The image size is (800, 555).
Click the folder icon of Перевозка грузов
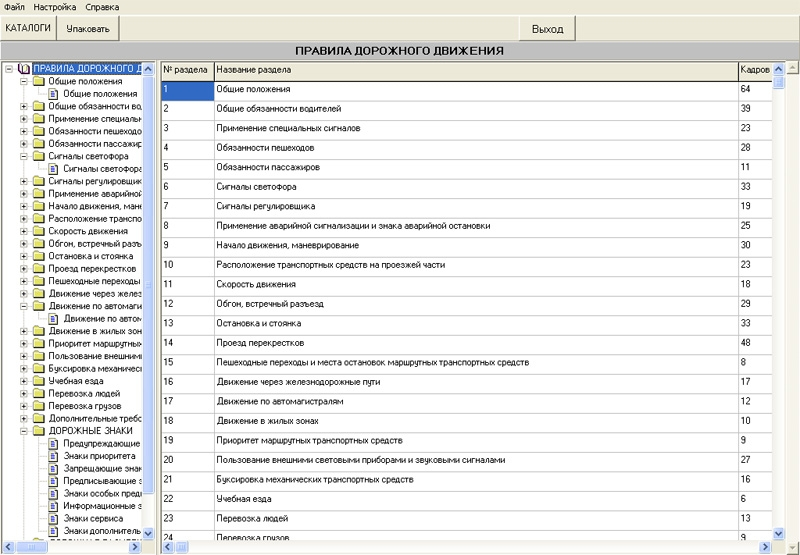tap(39, 406)
